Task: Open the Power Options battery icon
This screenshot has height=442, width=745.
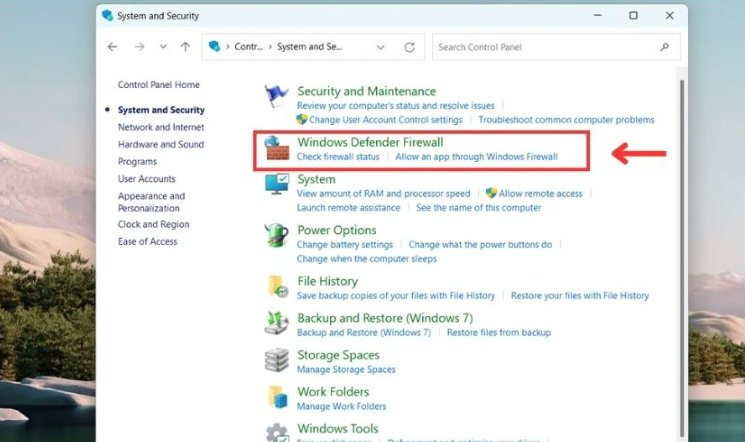Action: pyautogui.click(x=276, y=236)
